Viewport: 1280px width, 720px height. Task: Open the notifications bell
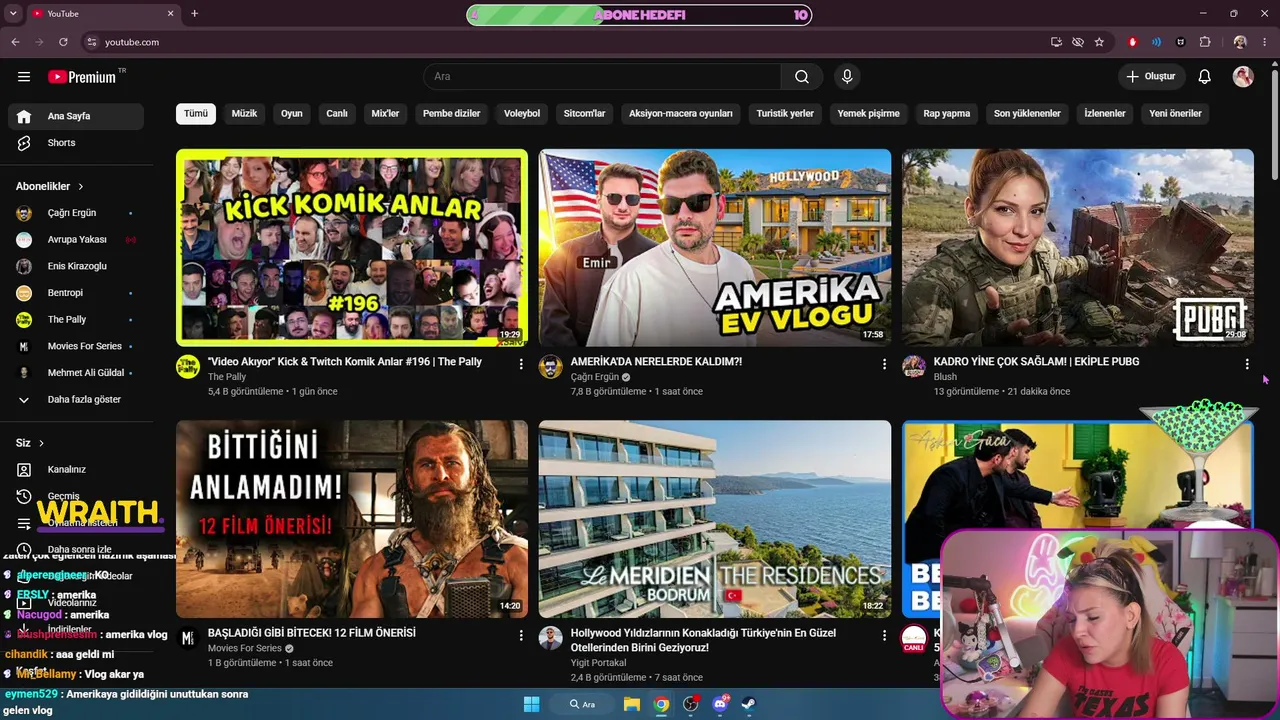1205,77
